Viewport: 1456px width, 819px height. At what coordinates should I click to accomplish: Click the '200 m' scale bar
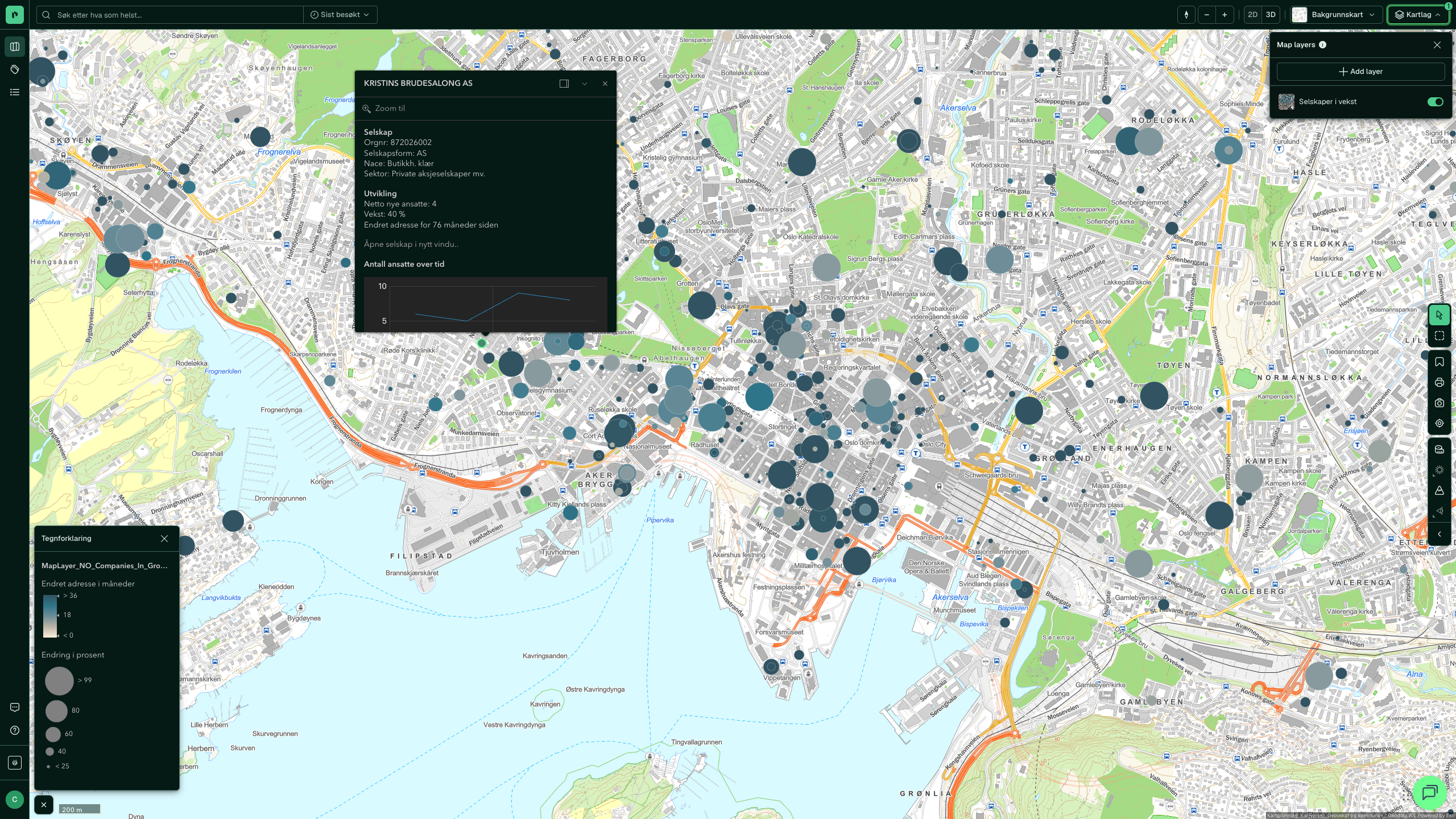[80, 809]
